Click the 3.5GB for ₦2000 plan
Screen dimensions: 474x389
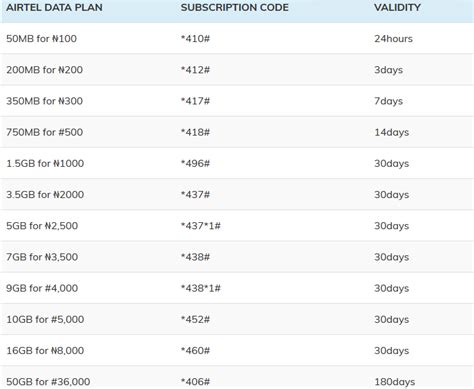click(45, 194)
